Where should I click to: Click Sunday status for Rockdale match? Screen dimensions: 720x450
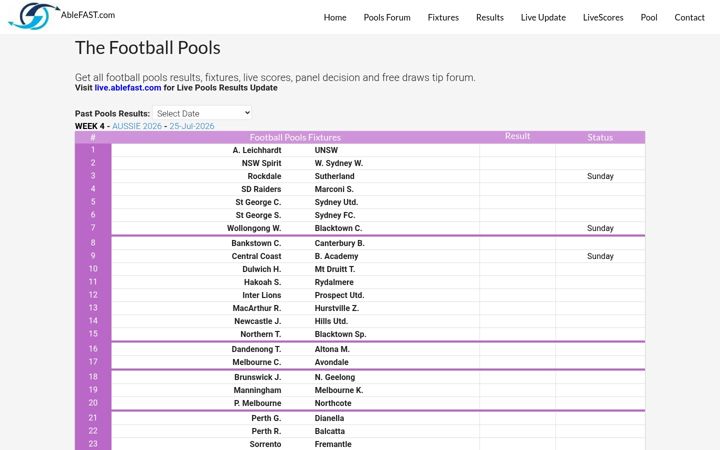tap(600, 176)
